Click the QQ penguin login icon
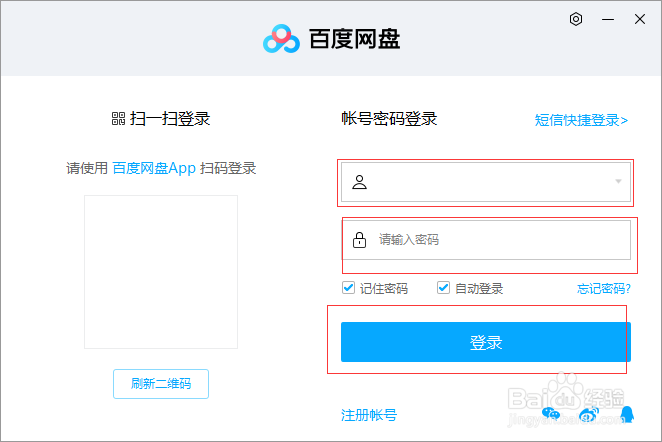This screenshot has height=442, width=662. pos(627,414)
